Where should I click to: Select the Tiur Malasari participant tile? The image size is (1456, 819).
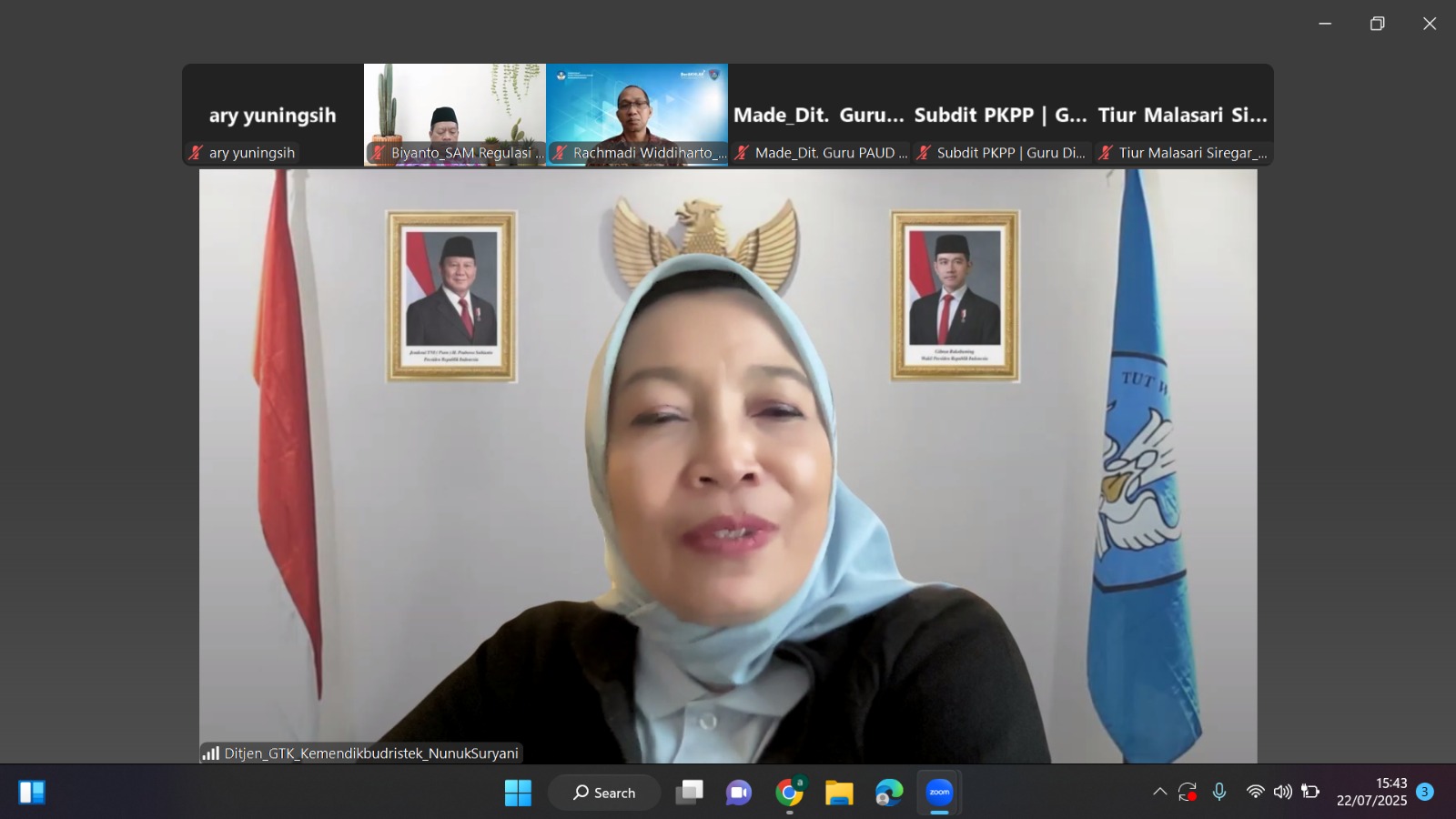click(x=1183, y=115)
